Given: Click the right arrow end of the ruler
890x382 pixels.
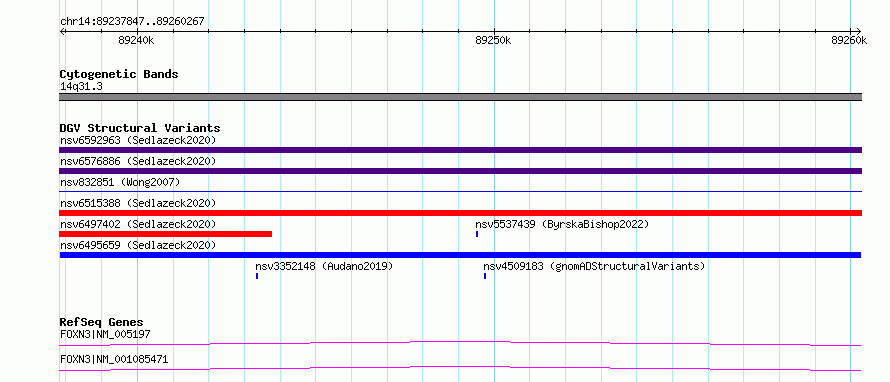Looking at the screenshot, I should (x=858, y=31).
